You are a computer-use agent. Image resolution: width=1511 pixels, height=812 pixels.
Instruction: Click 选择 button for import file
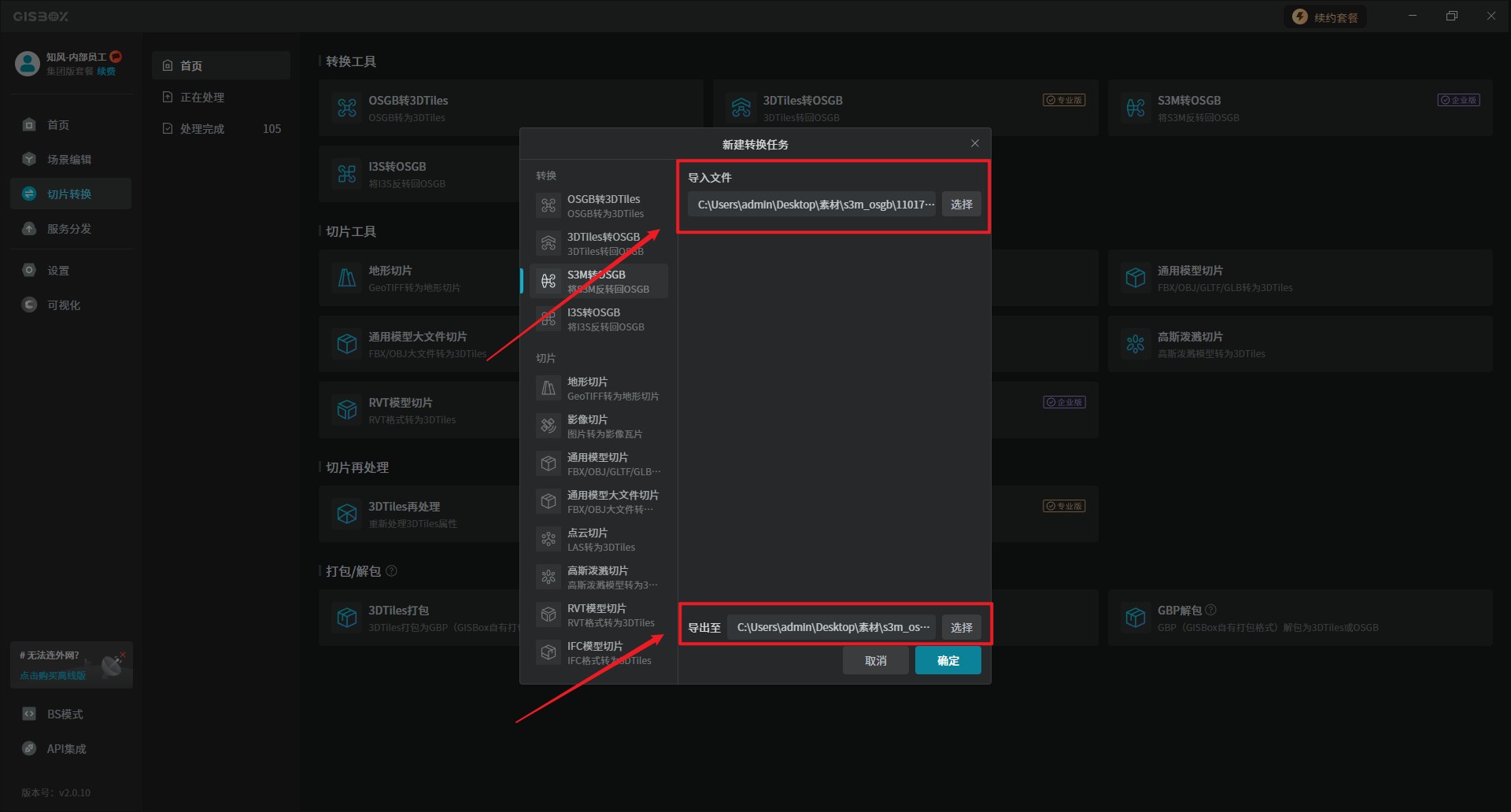[x=961, y=205]
